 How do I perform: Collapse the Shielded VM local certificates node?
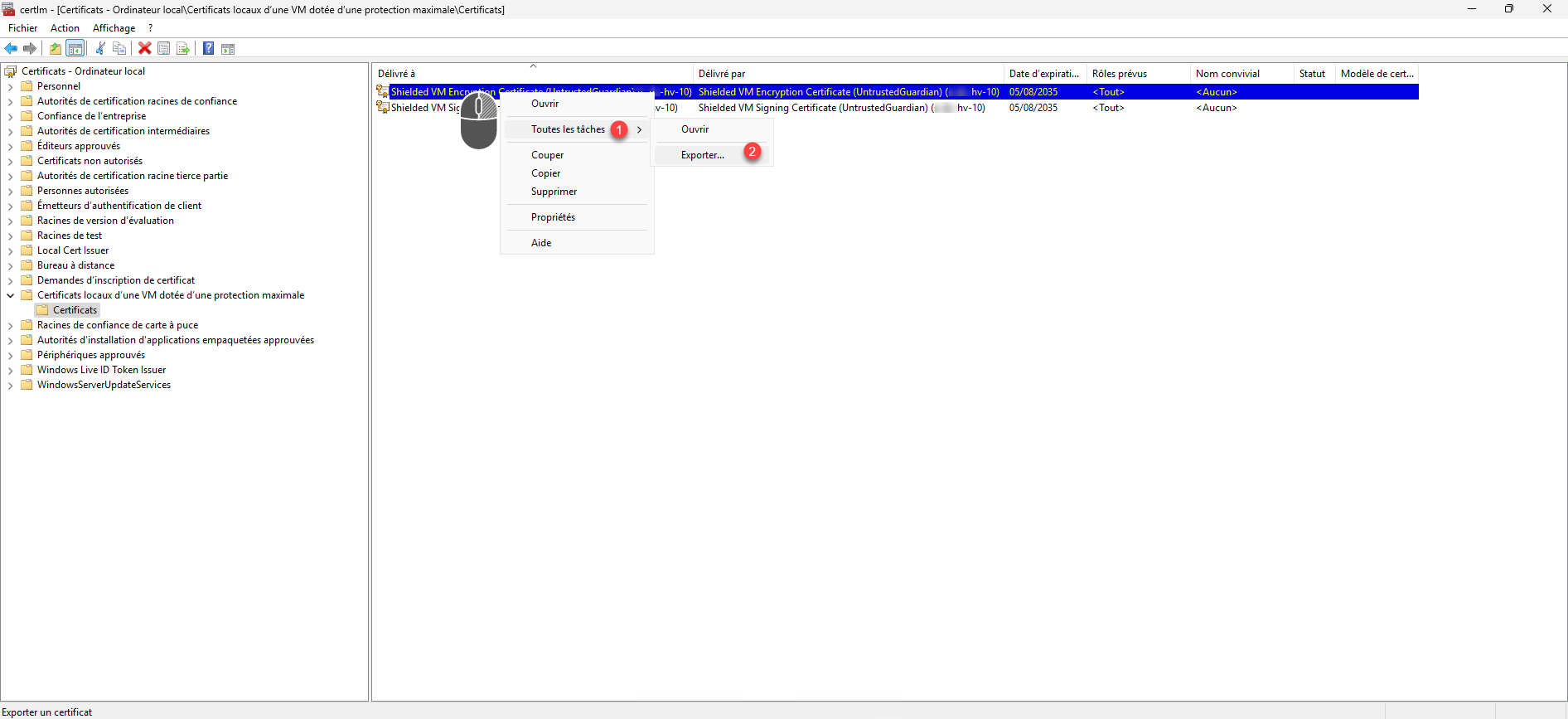coord(10,295)
